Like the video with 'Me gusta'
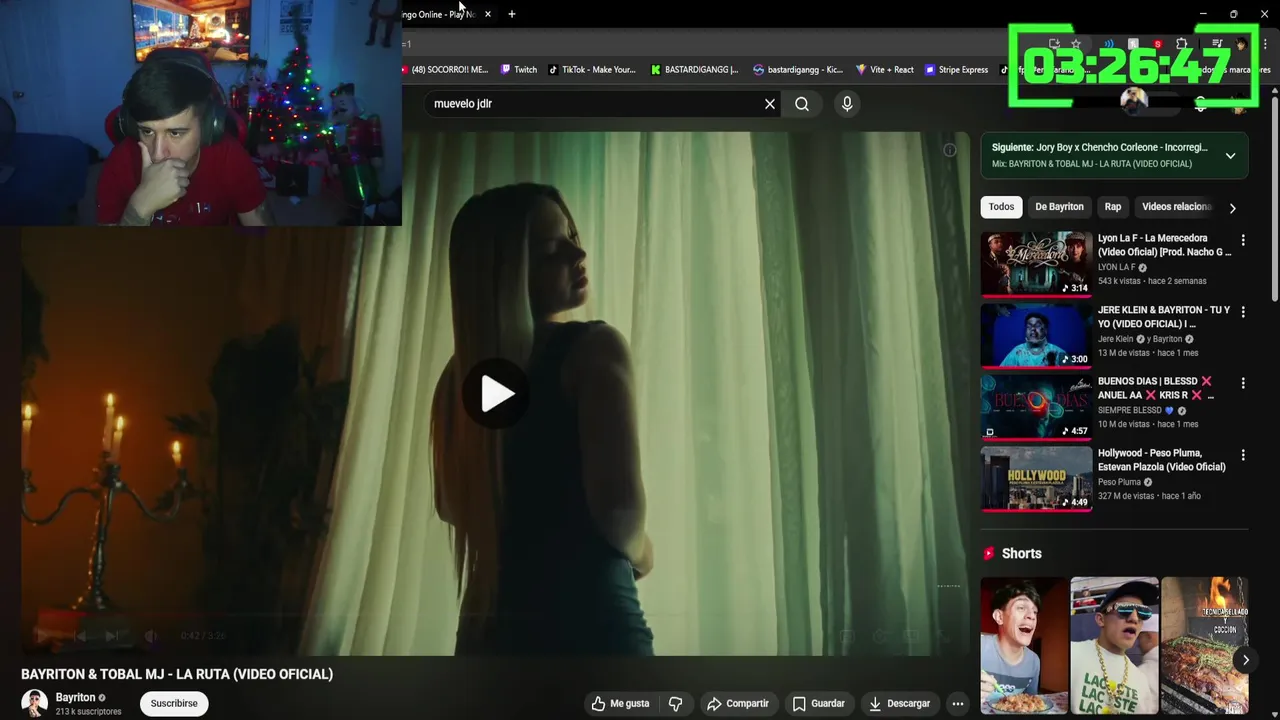The height and width of the screenshot is (720, 1280). 621,704
